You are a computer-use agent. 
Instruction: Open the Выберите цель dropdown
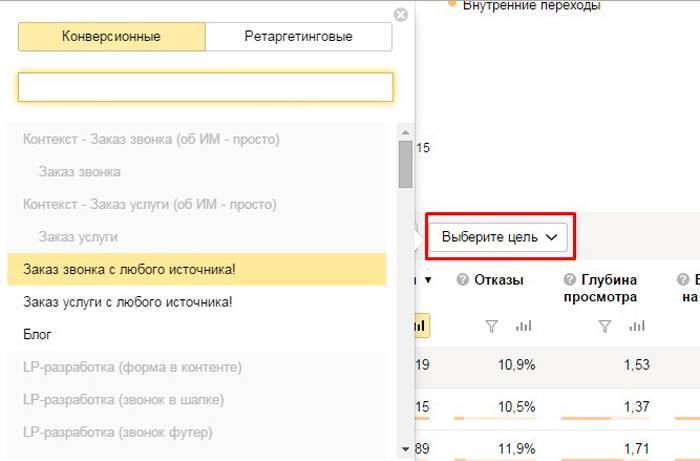tap(498, 237)
